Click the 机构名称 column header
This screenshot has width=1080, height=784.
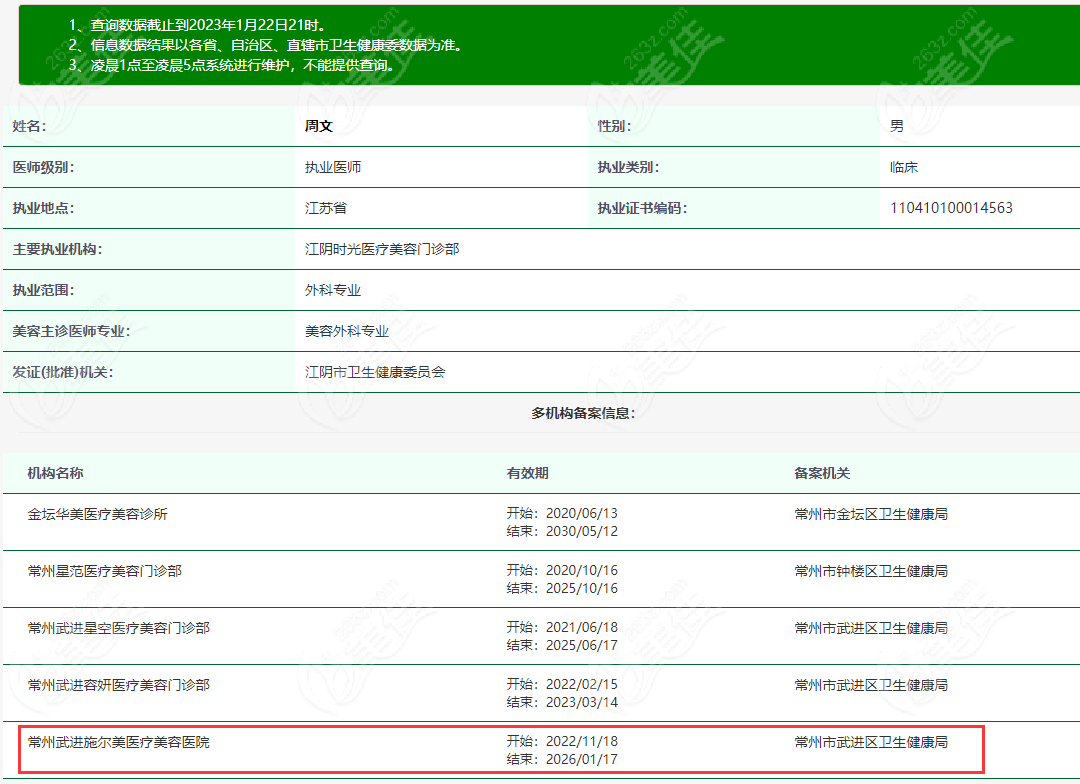(x=55, y=473)
